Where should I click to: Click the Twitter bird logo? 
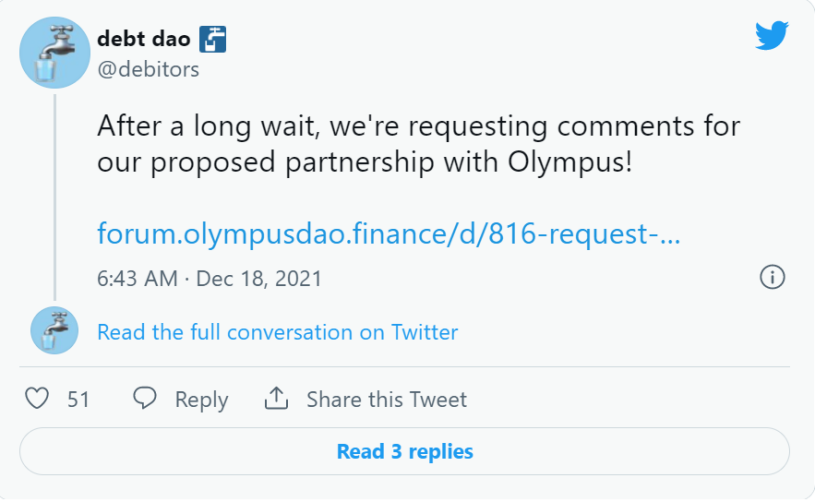click(x=772, y=35)
